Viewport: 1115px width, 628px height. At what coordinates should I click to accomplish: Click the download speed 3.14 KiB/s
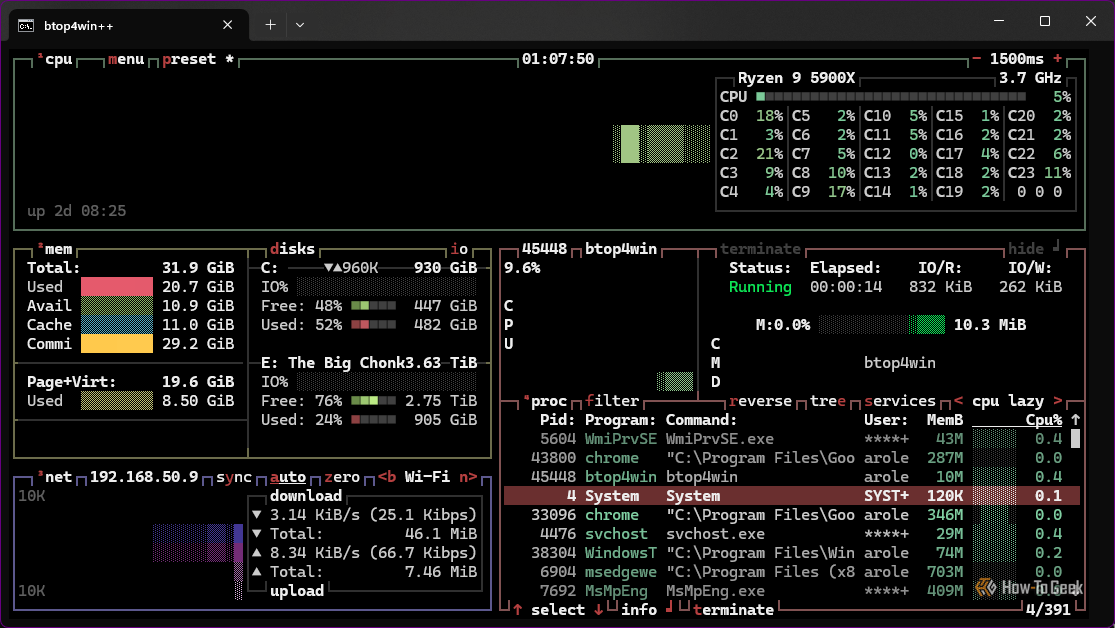click(x=314, y=515)
